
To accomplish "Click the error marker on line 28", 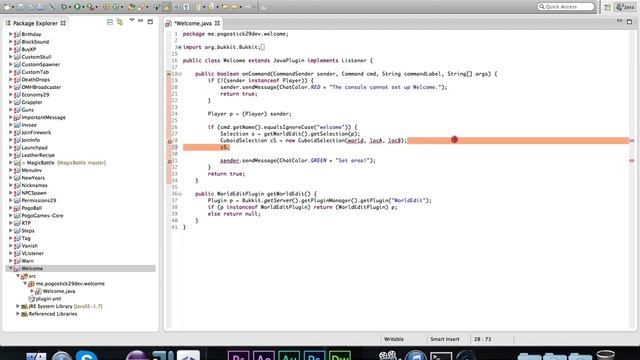I will click(169, 141).
